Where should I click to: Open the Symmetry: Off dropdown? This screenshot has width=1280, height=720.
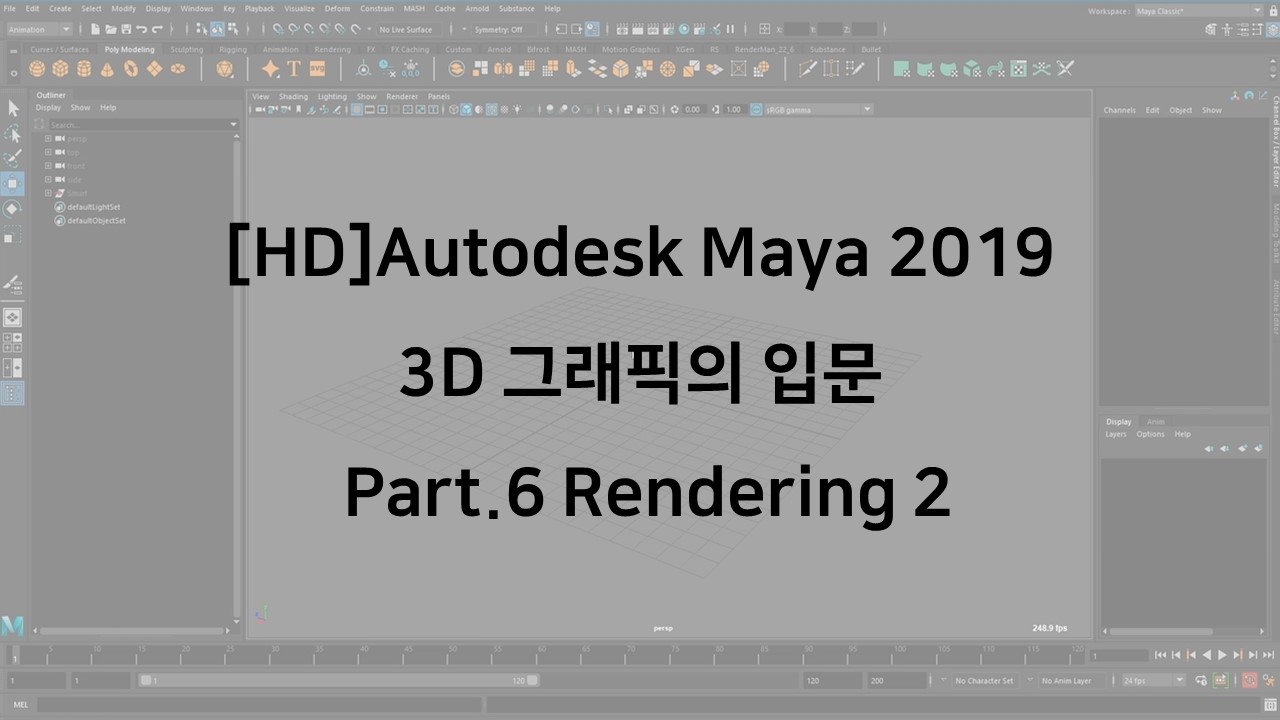pos(502,29)
